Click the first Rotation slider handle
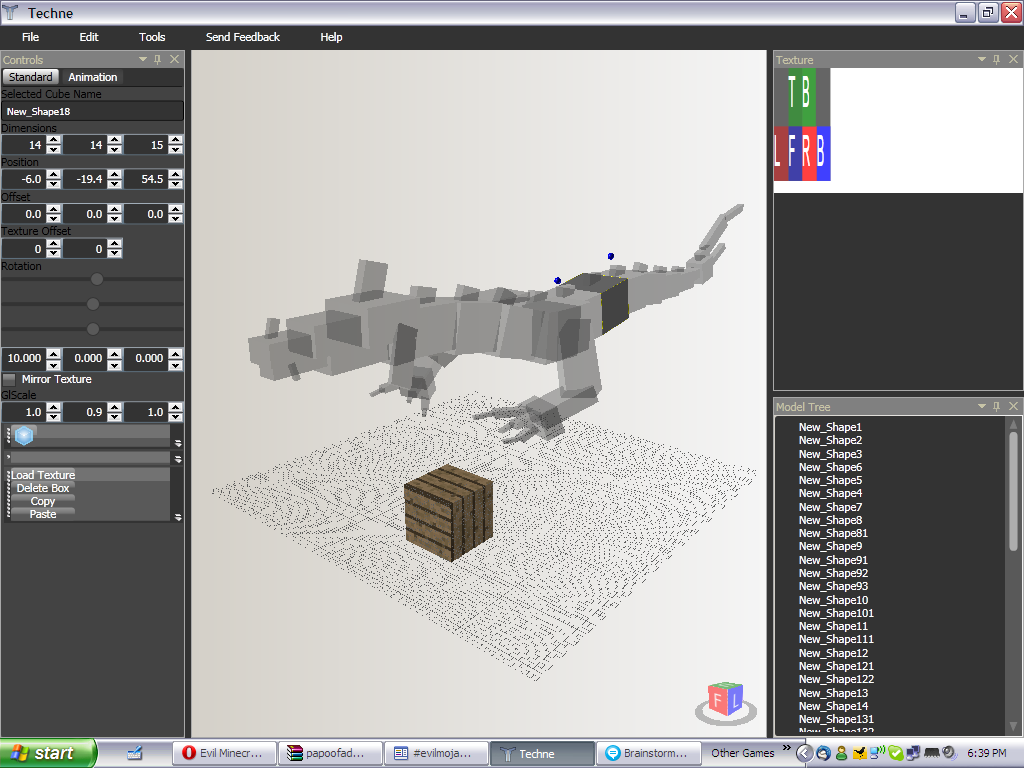The image size is (1024, 768). tap(97, 279)
